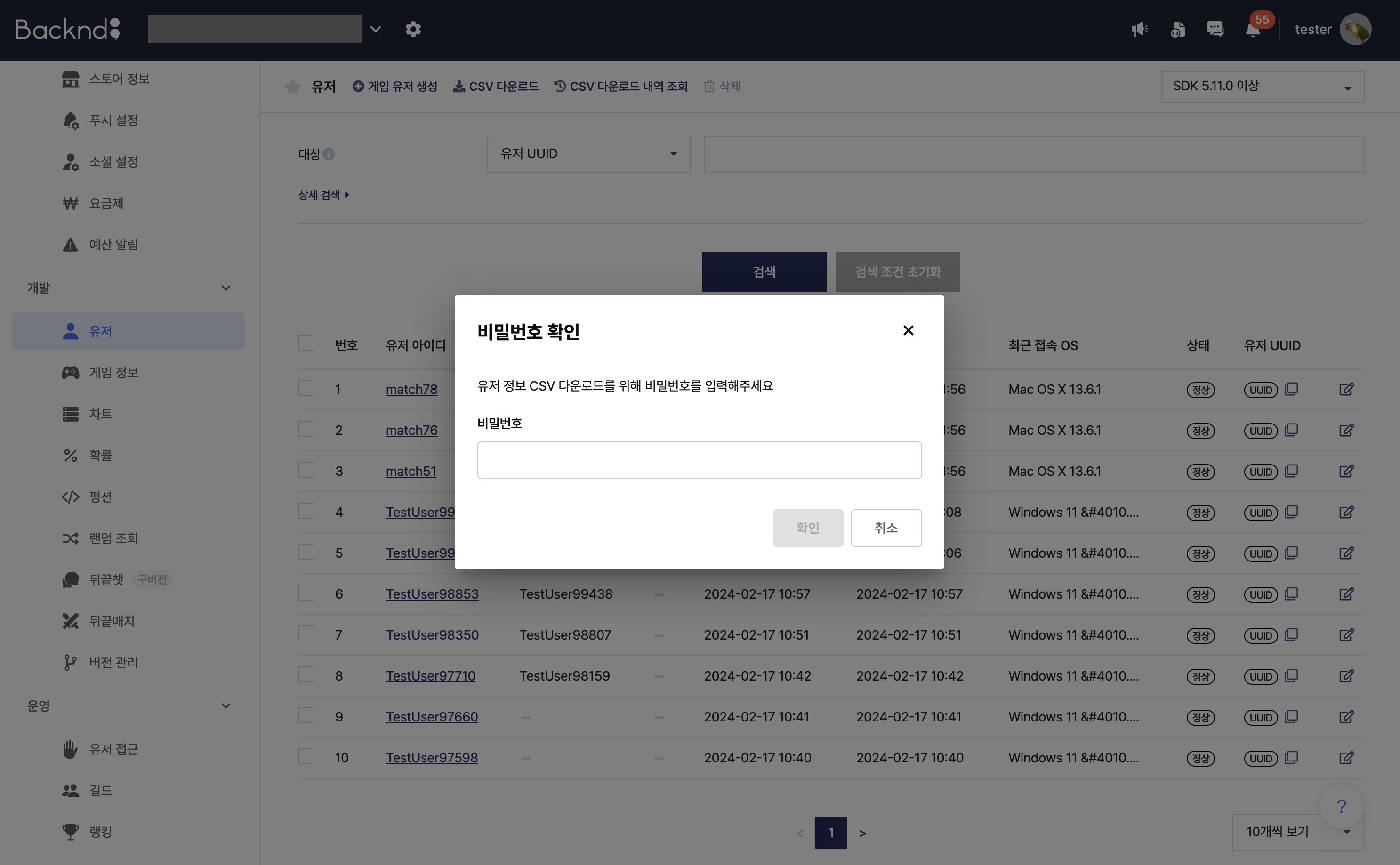This screenshot has height=865, width=1400.
Task: Click the 검색 search button
Action: pyautogui.click(x=764, y=272)
